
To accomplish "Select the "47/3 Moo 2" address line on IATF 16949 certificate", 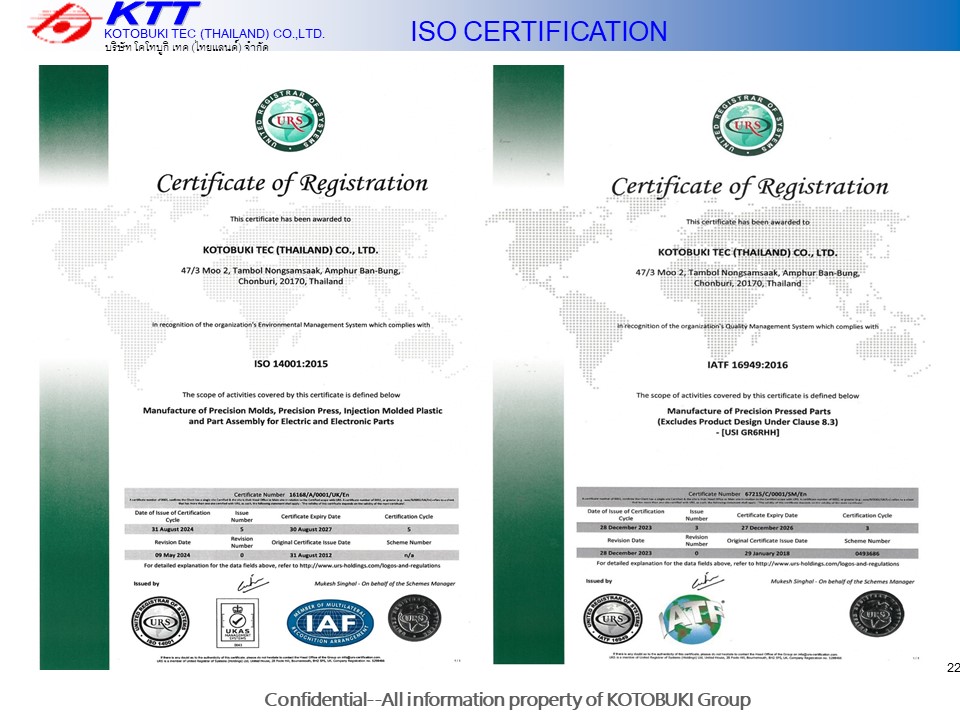I will tap(747, 273).
